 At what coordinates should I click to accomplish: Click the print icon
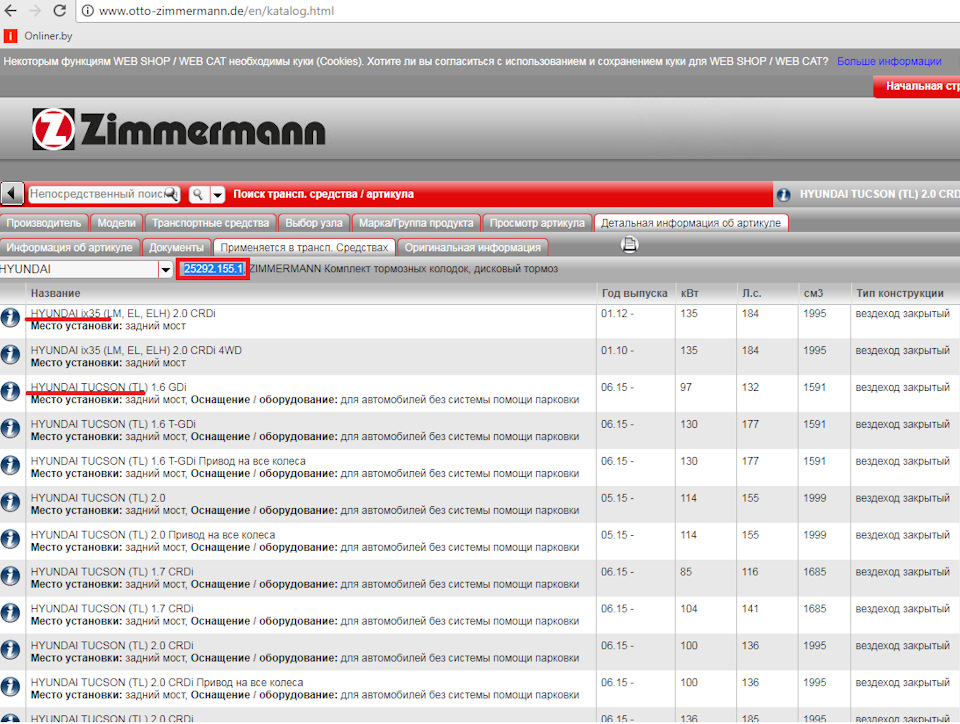point(629,245)
